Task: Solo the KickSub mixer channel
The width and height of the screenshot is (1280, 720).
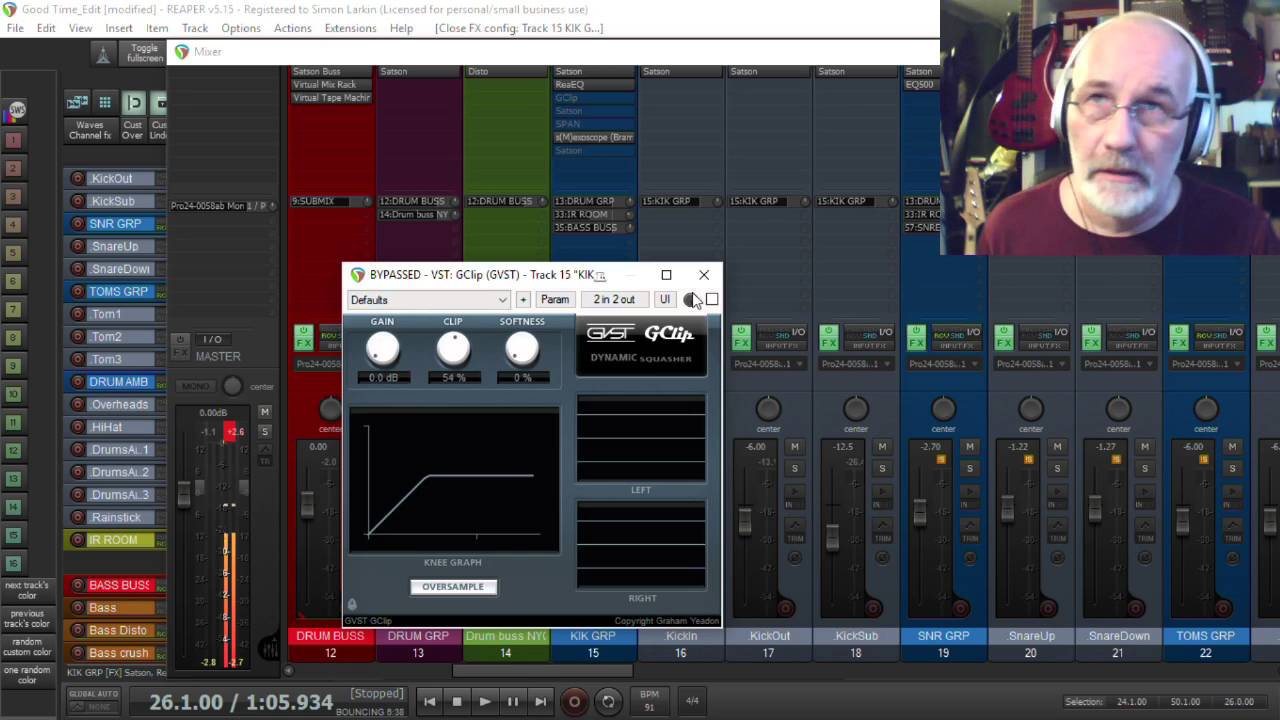Action: [x=882, y=468]
